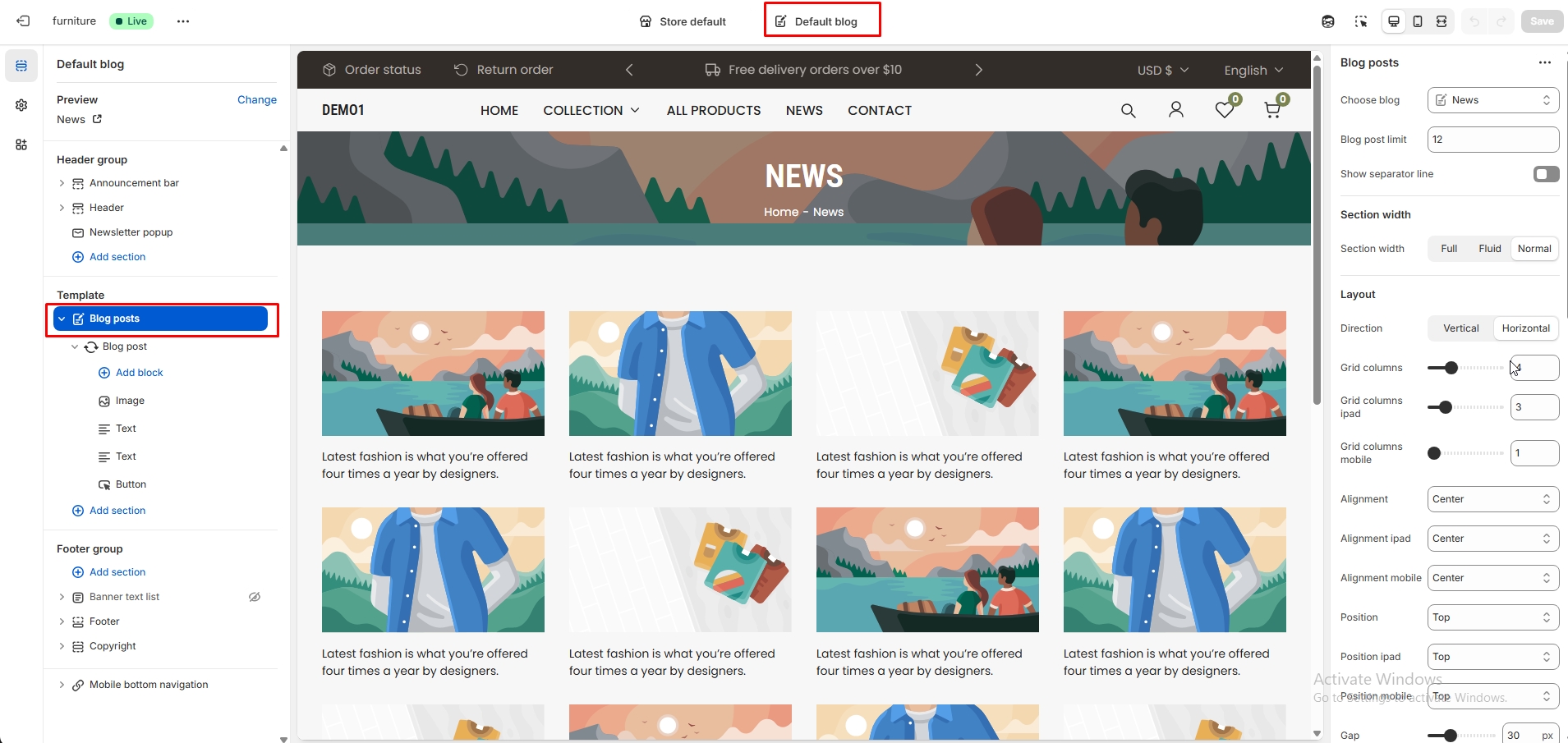
Task: Click the storefront search icon
Action: pyautogui.click(x=1128, y=110)
